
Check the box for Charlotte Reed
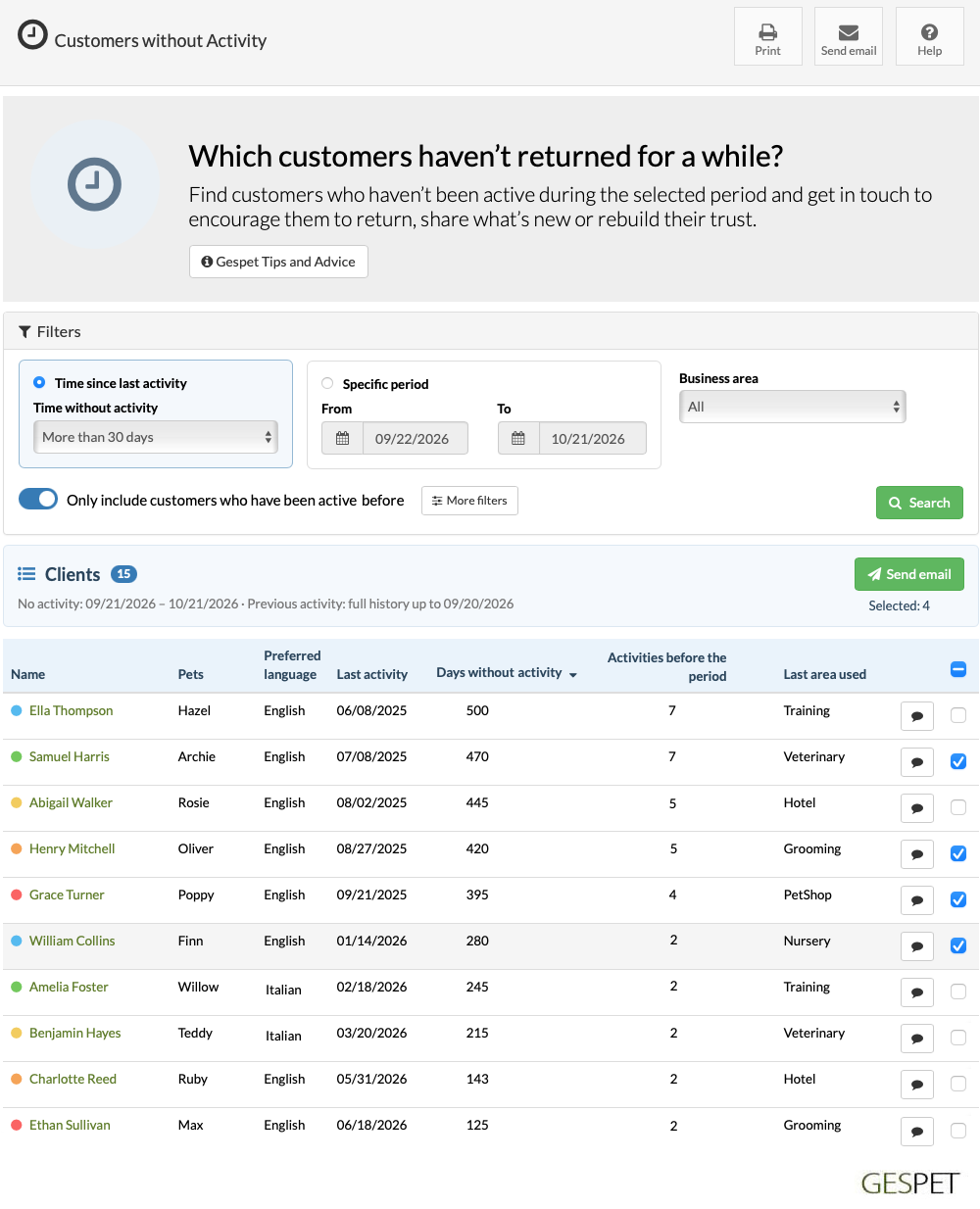click(x=958, y=1084)
